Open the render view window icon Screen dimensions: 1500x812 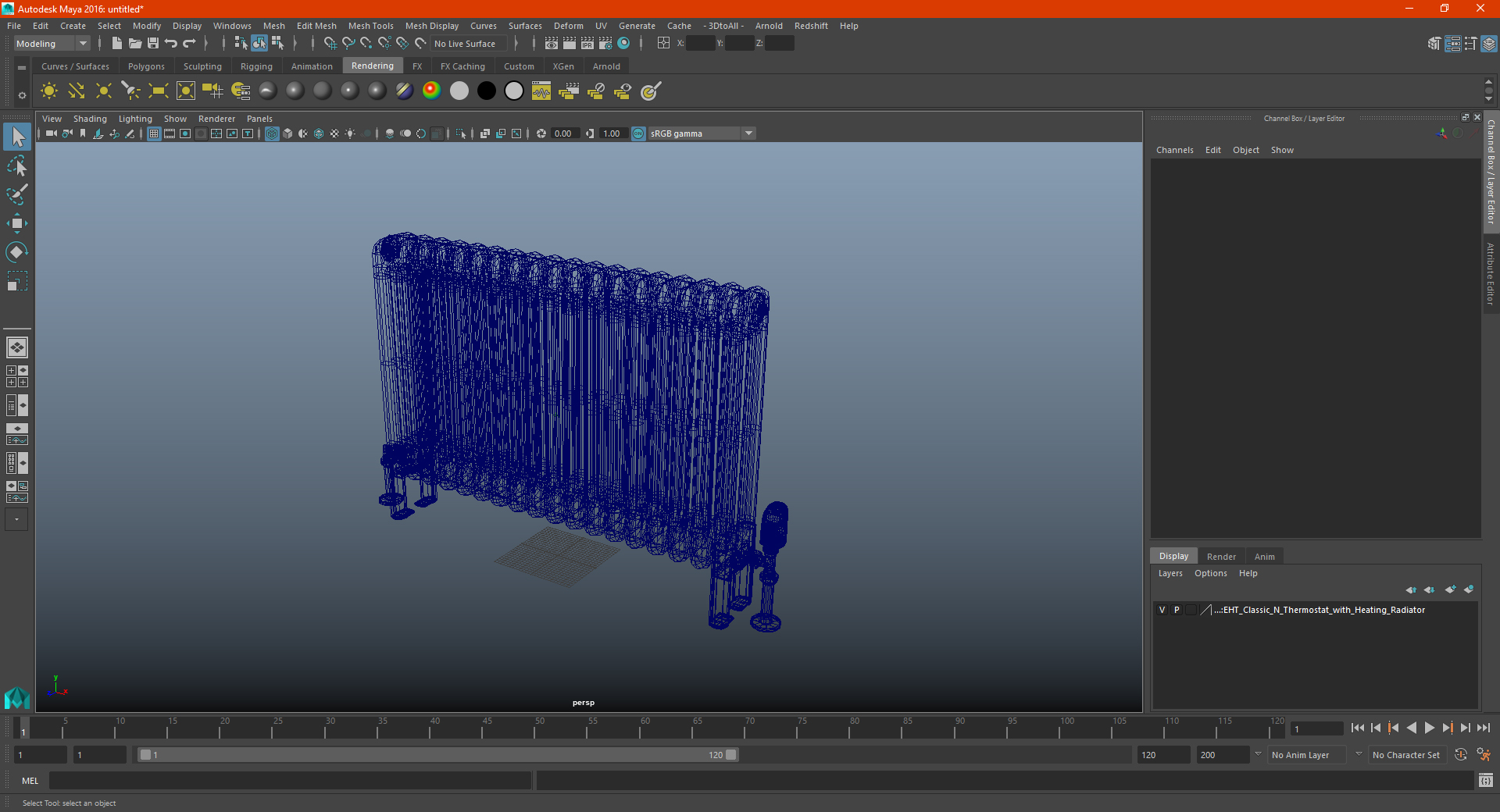click(x=552, y=44)
